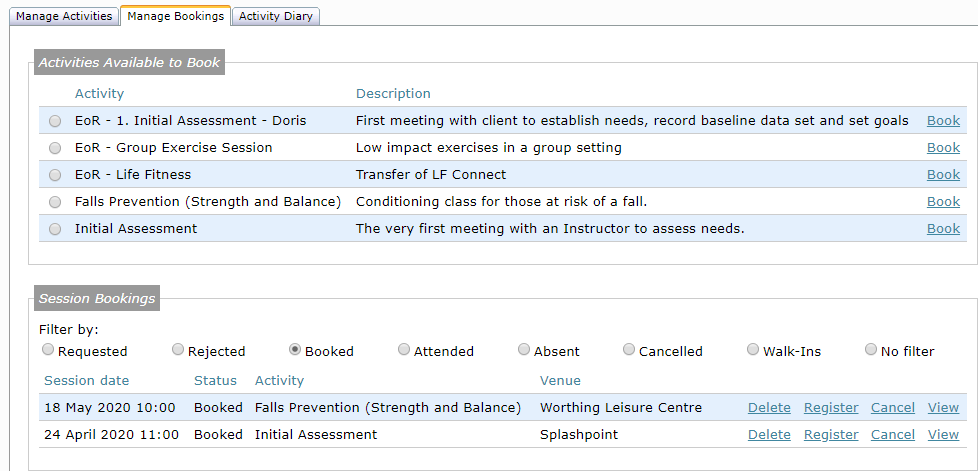This screenshot has height=471, width=978.
Task: Select EoR Initial Assessment Doris radio button
Action: [x=55, y=121]
